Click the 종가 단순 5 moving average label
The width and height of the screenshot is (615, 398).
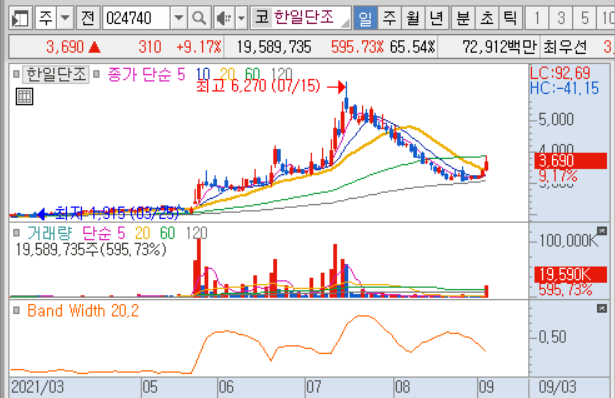point(146,74)
